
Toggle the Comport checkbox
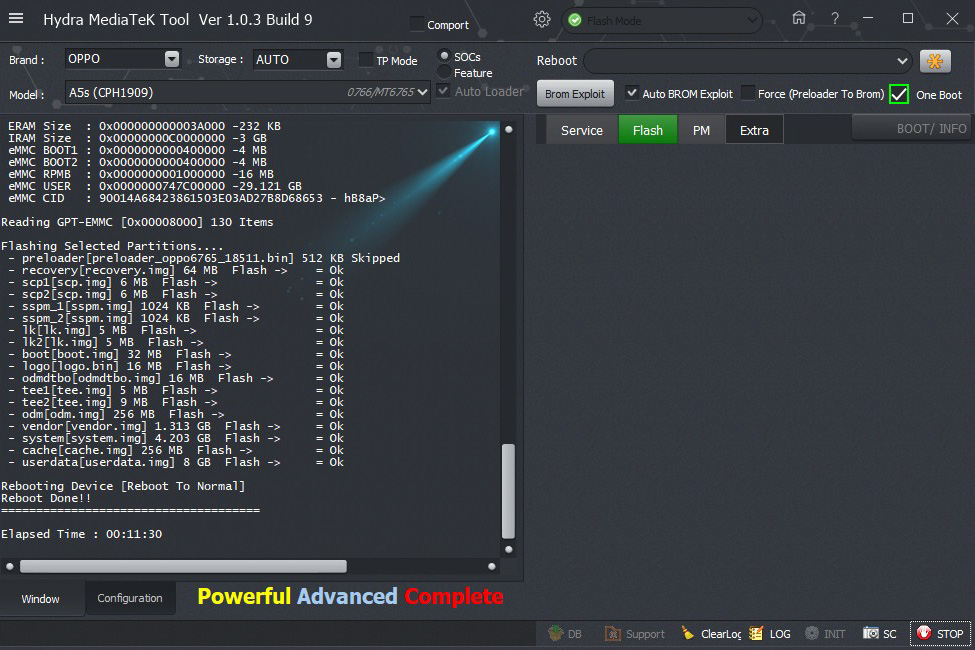click(417, 24)
